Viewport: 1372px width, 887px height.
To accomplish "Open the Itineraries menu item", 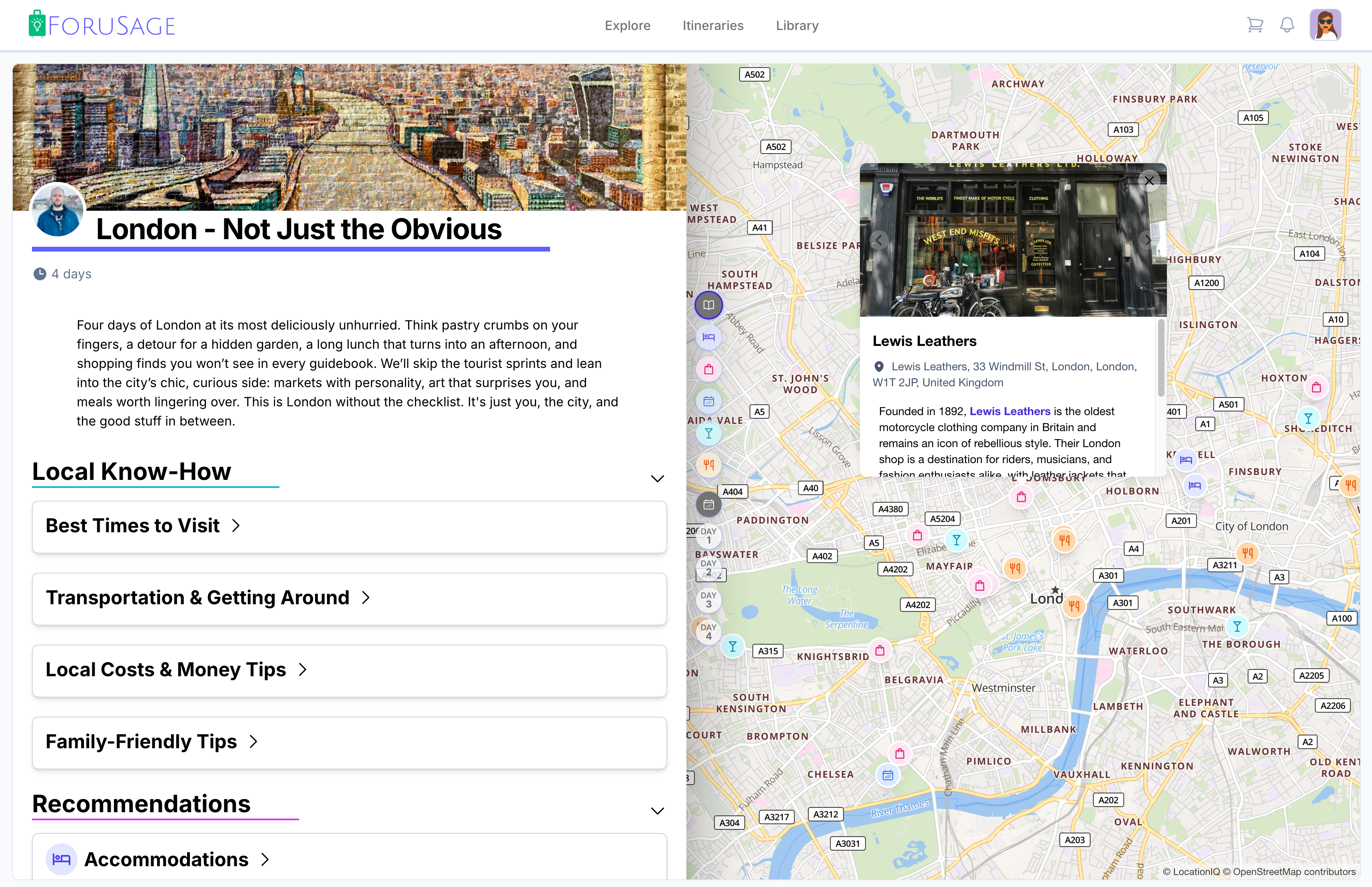I will coord(713,25).
